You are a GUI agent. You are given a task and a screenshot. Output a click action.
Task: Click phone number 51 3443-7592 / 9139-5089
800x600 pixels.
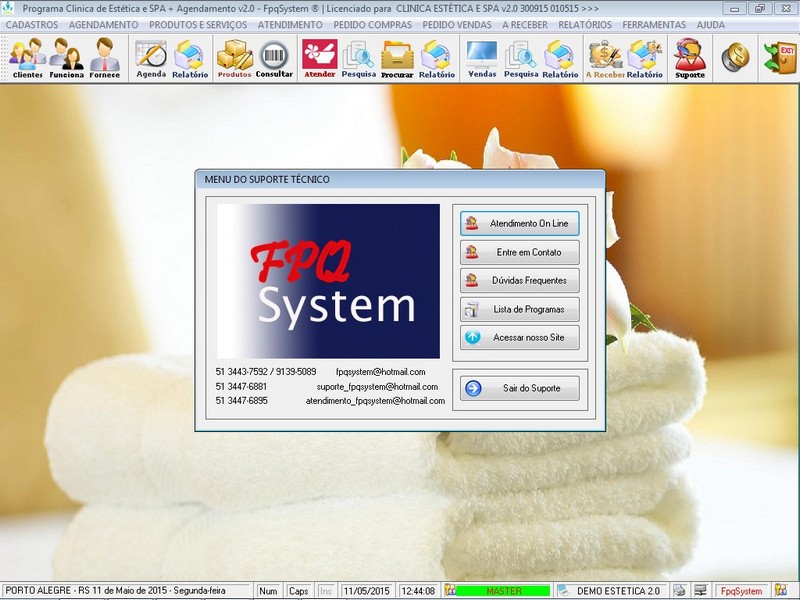pos(265,372)
